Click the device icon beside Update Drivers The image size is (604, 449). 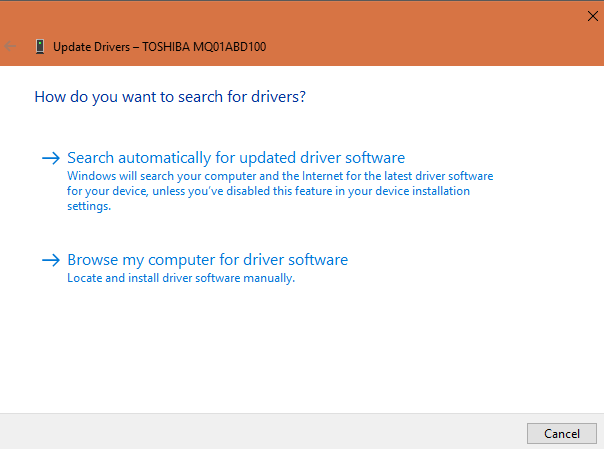coord(39,46)
